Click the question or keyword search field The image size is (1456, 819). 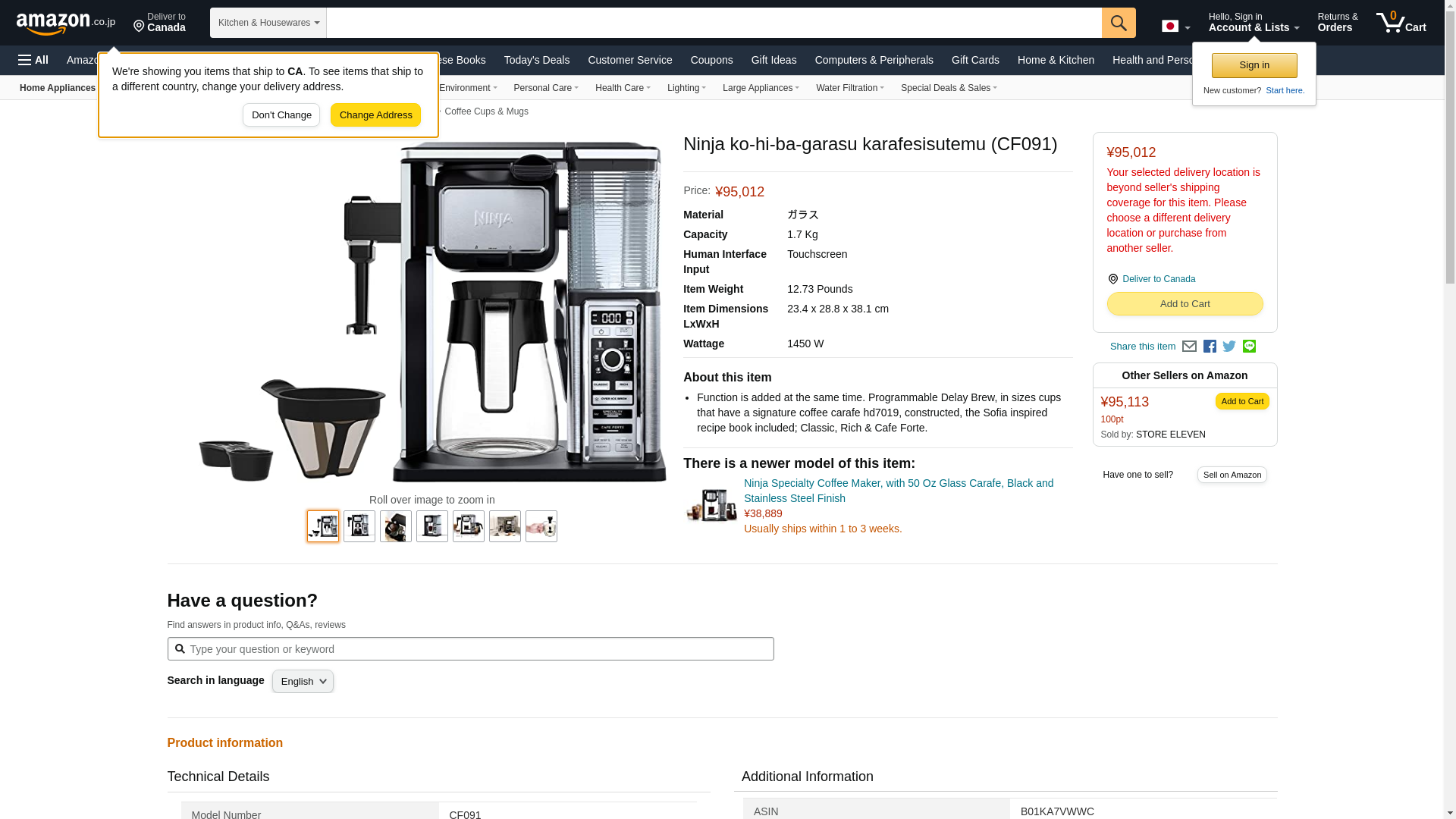click(x=470, y=649)
